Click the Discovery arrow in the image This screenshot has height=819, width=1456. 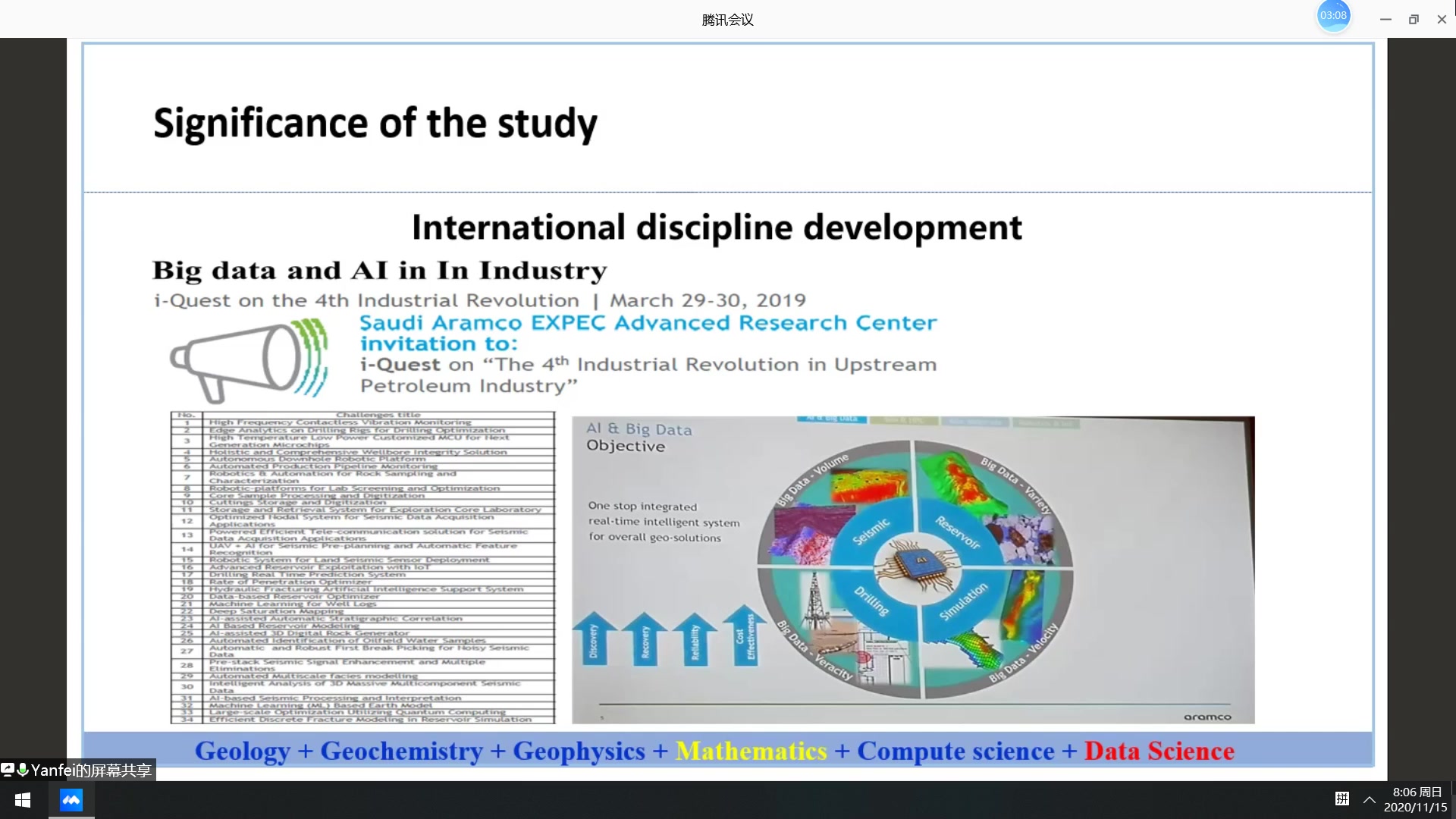click(x=595, y=640)
